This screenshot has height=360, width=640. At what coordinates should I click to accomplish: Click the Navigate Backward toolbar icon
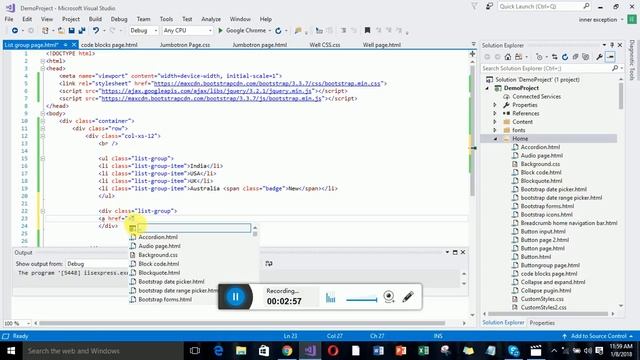[x=15, y=31]
